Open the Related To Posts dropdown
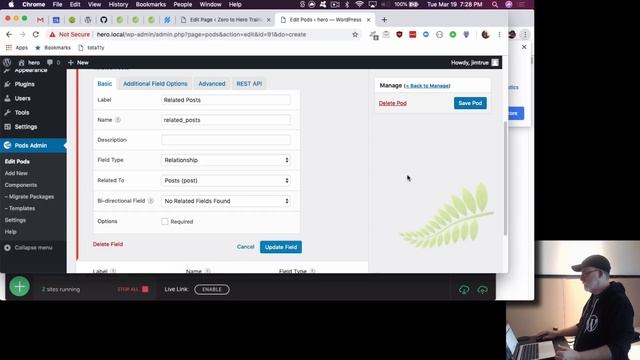 pos(226,180)
